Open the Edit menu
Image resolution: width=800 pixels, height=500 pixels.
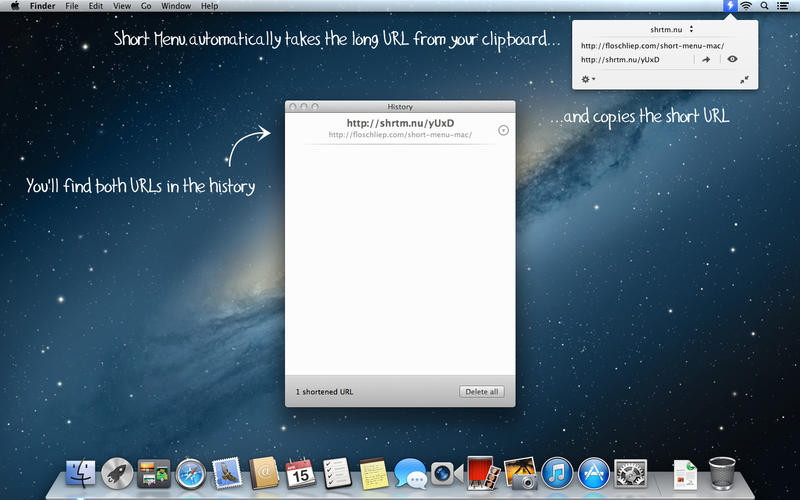click(x=95, y=6)
